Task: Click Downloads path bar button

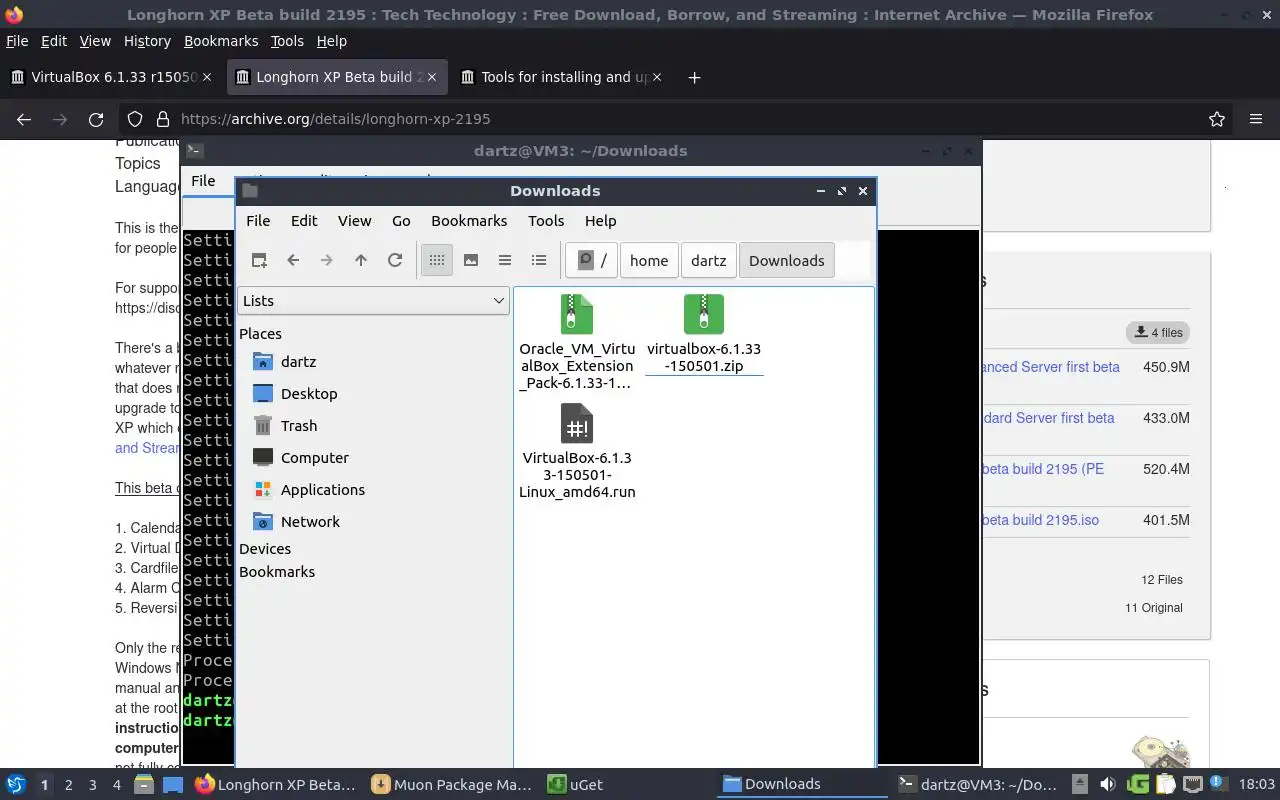Action: 787,260
